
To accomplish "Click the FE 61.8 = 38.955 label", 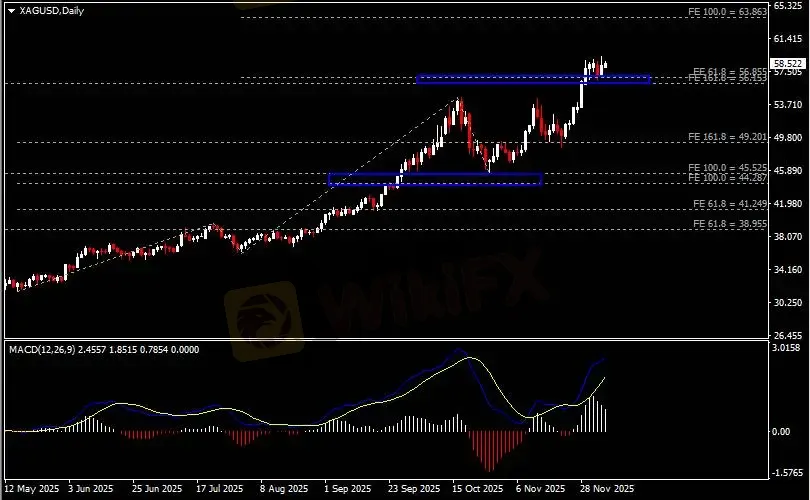I will click(x=729, y=224).
